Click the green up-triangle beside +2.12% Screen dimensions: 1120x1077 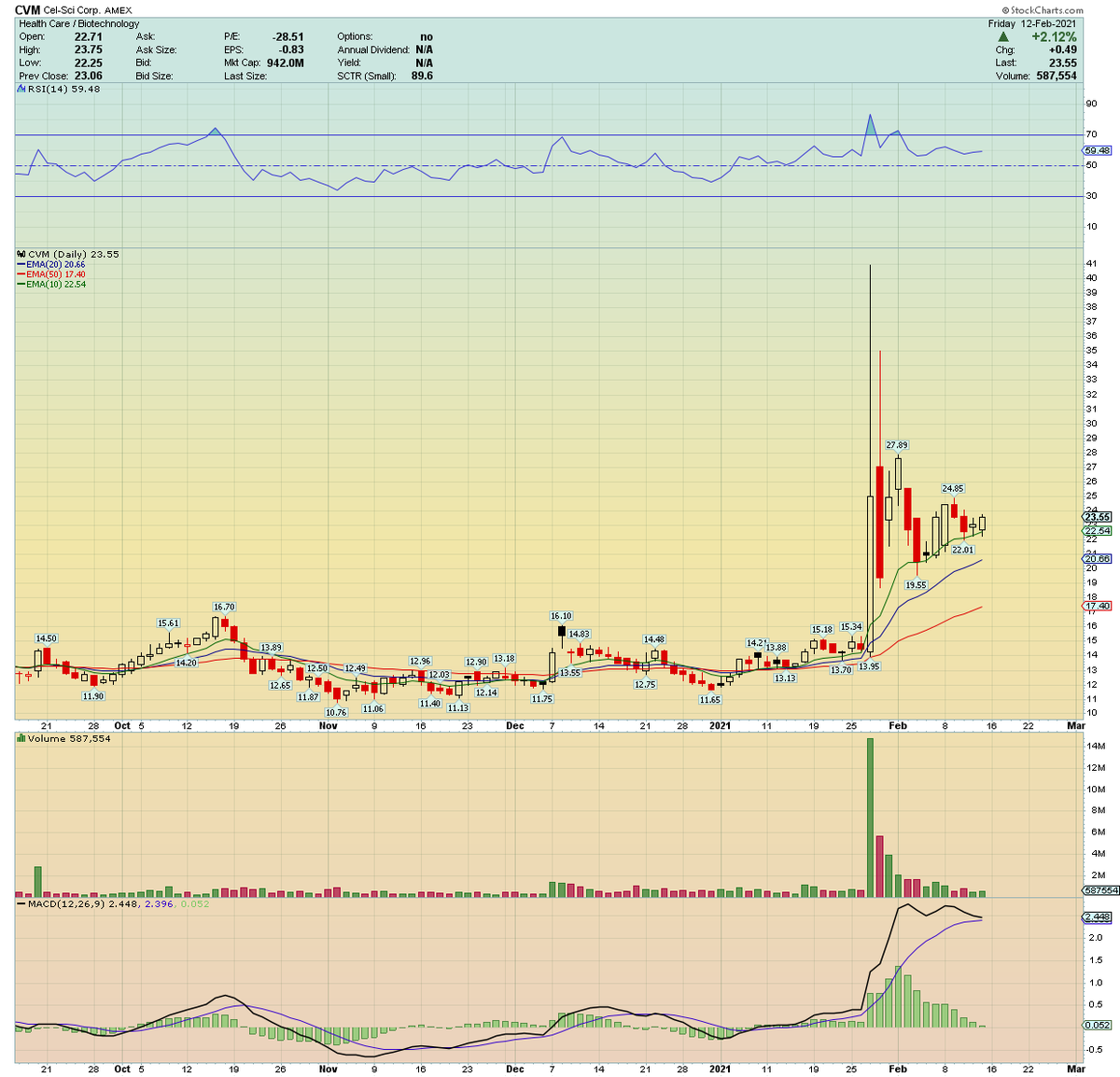[1003, 37]
